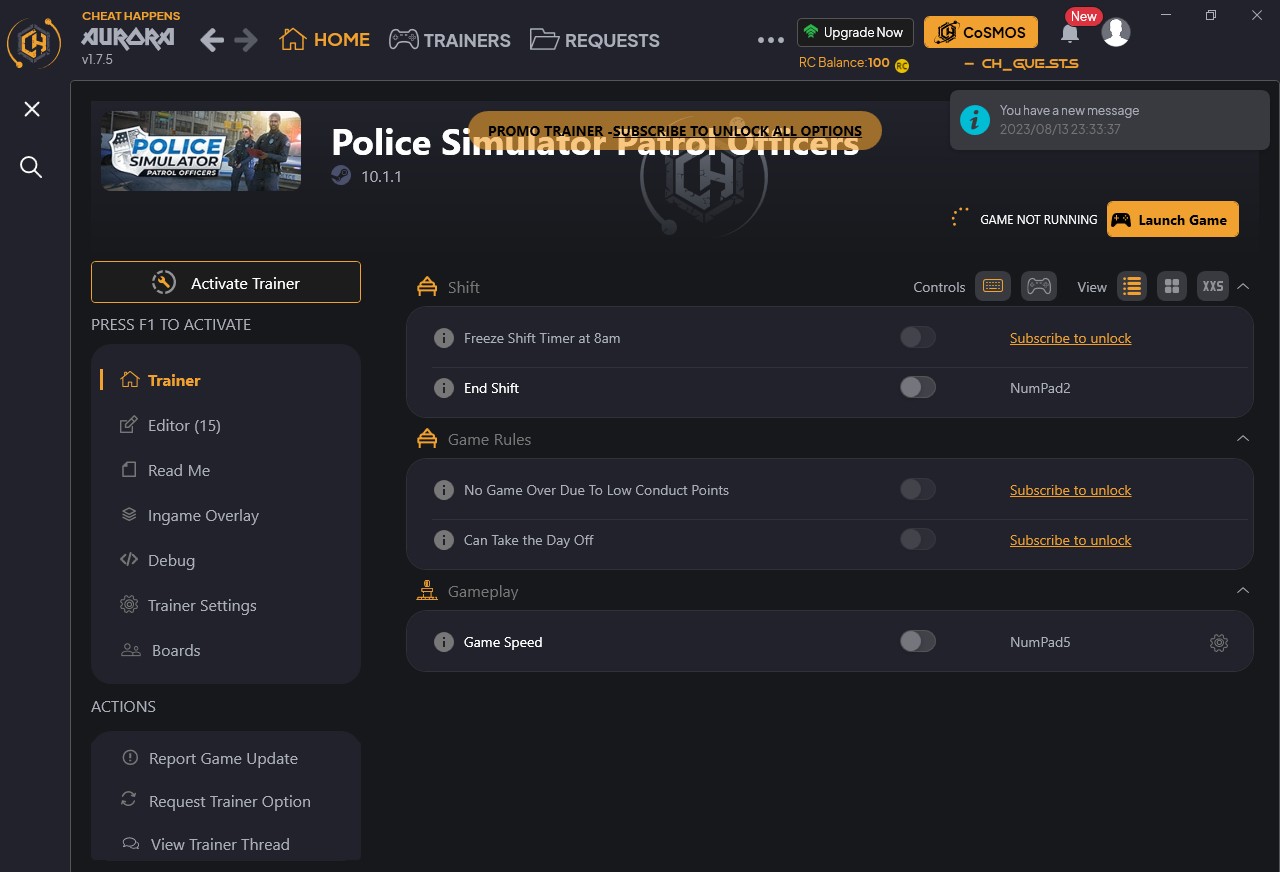Show info for Game Speed

pyautogui.click(x=444, y=642)
